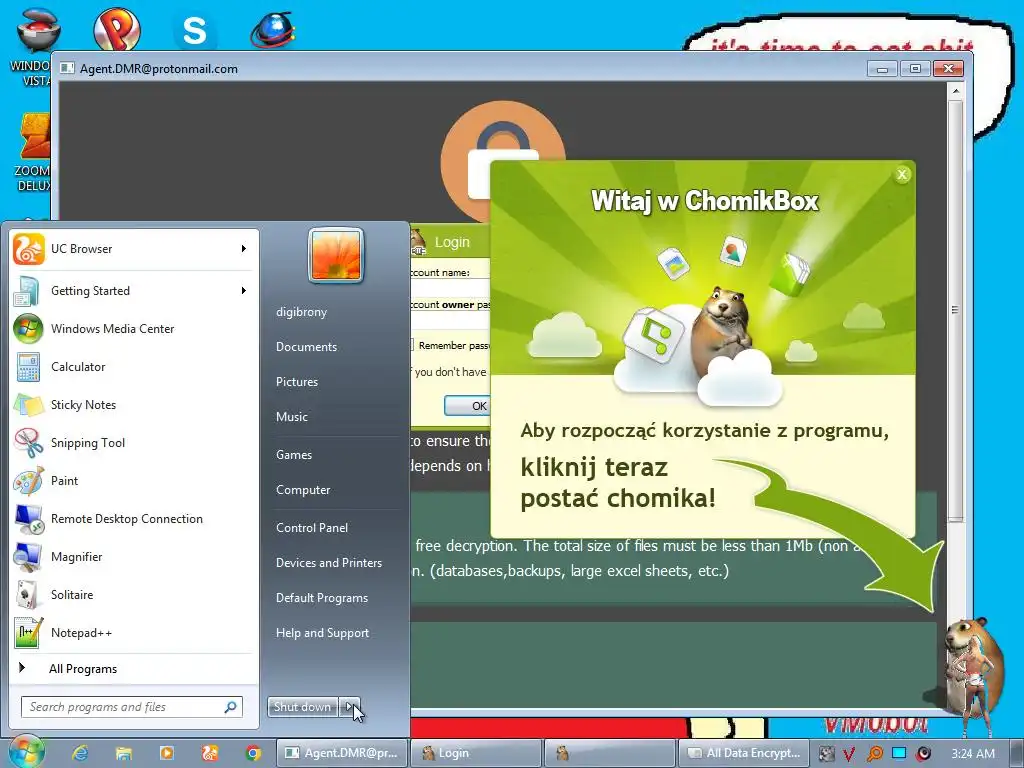Open Games from the Start menu
This screenshot has width=1024, height=768.
[294, 455]
